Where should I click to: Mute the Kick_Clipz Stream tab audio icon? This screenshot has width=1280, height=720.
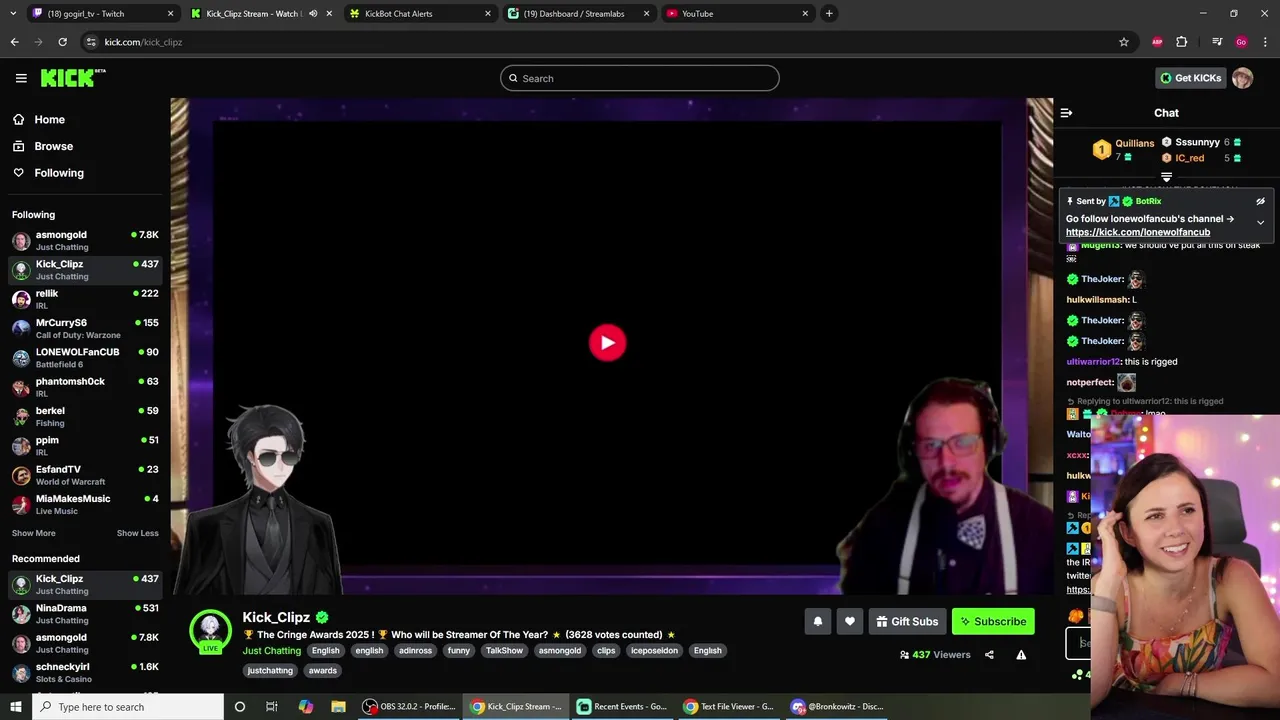314,14
